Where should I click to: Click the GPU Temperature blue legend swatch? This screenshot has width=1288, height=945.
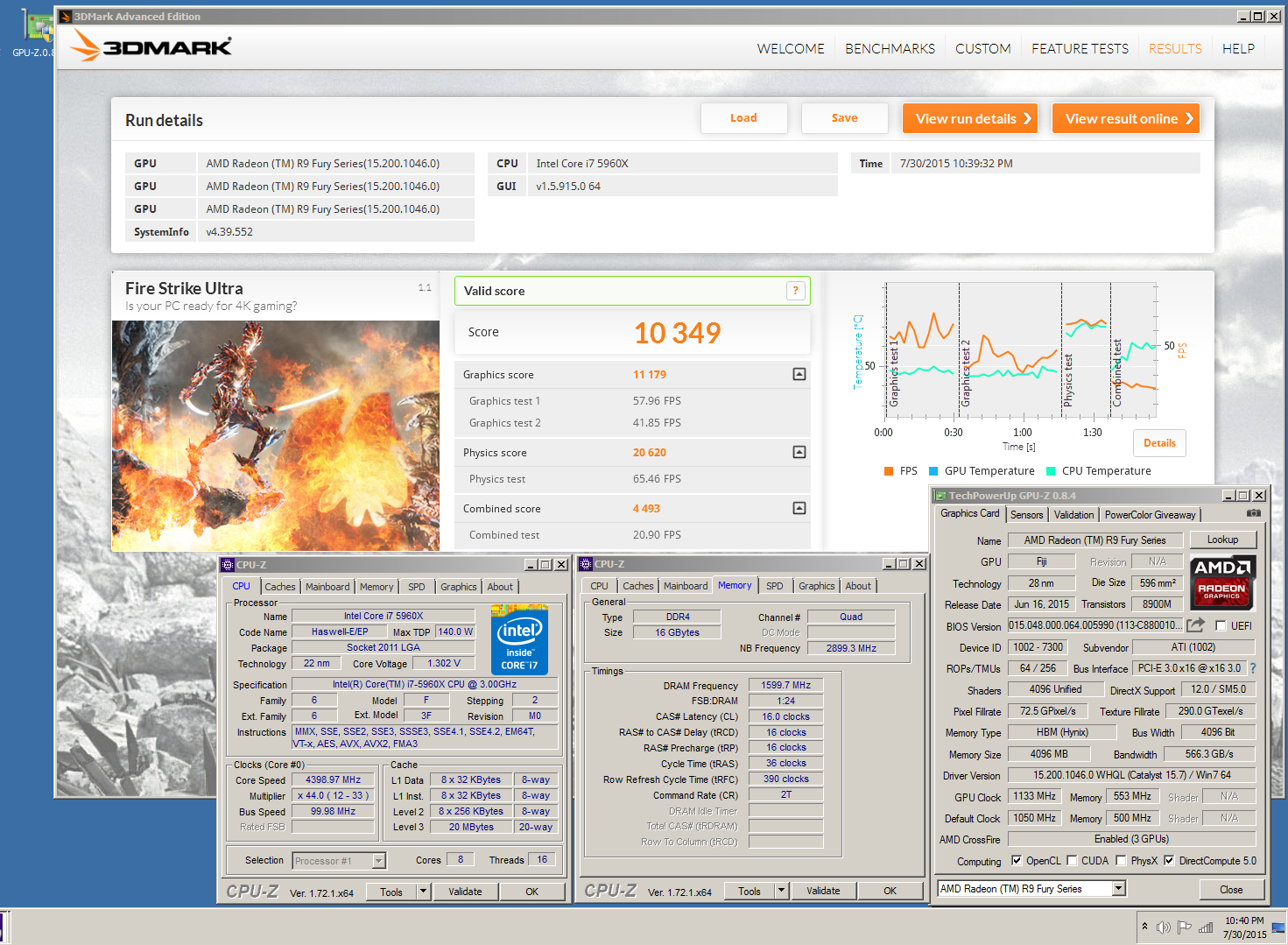[933, 471]
